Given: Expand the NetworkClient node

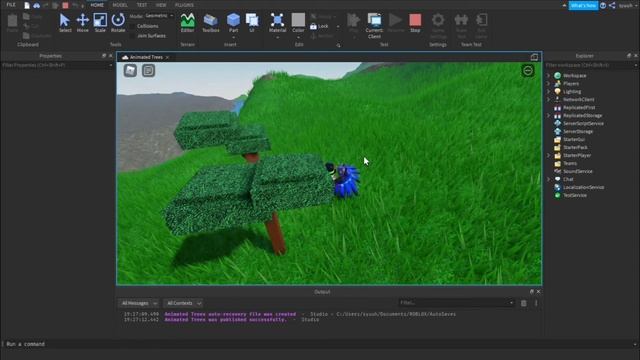Looking at the screenshot, I should coord(548,100).
